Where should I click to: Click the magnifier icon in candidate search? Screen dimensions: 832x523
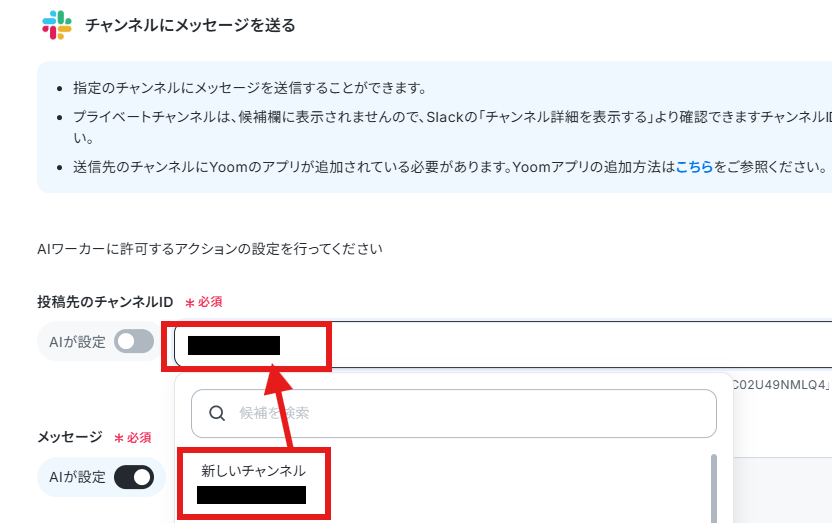click(x=217, y=413)
